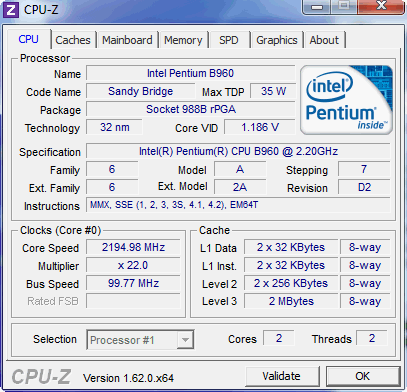This screenshot has height=392, width=407.
Task: Click the Name field Intel Pentium B960
Action: tap(191, 73)
